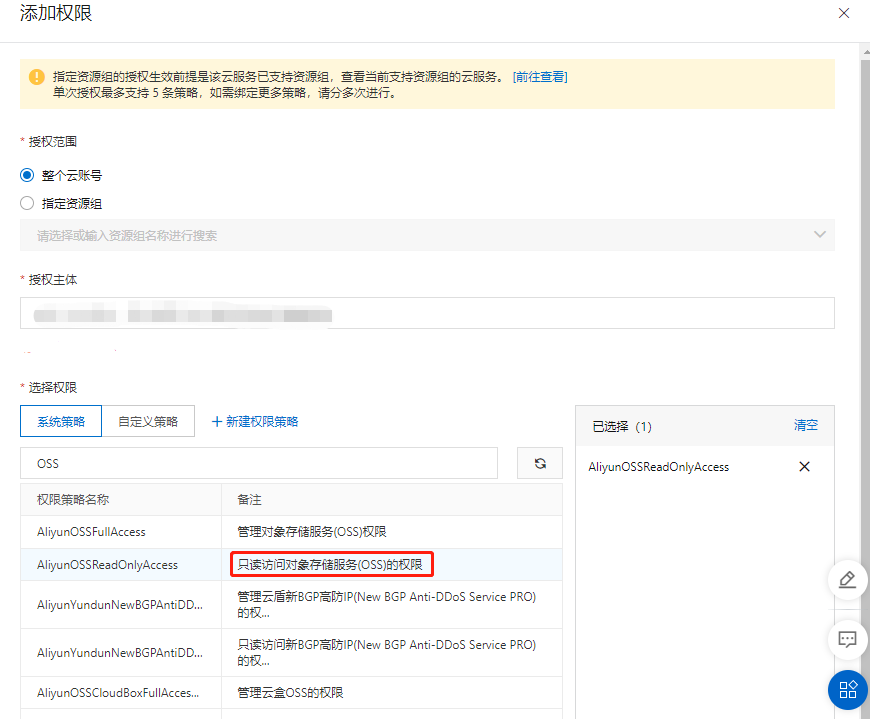Click 清空 to clear selections
Screen dimensions: 870x719
(x=806, y=425)
